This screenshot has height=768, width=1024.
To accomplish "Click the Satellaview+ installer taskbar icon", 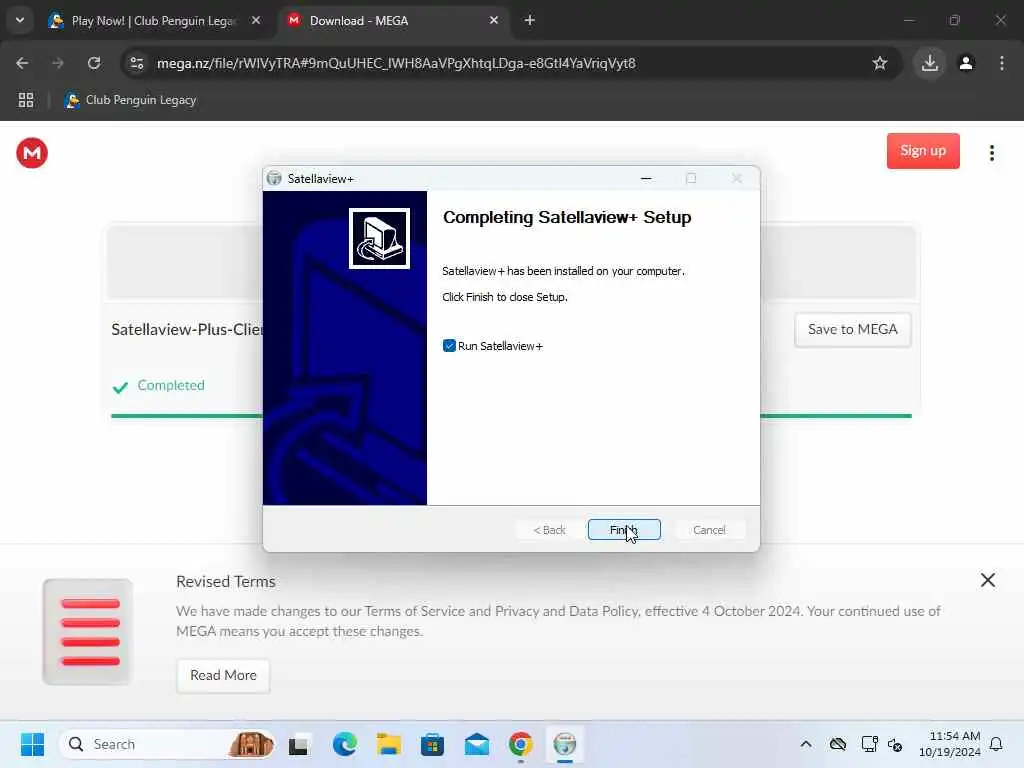I will tap(565, 744).
